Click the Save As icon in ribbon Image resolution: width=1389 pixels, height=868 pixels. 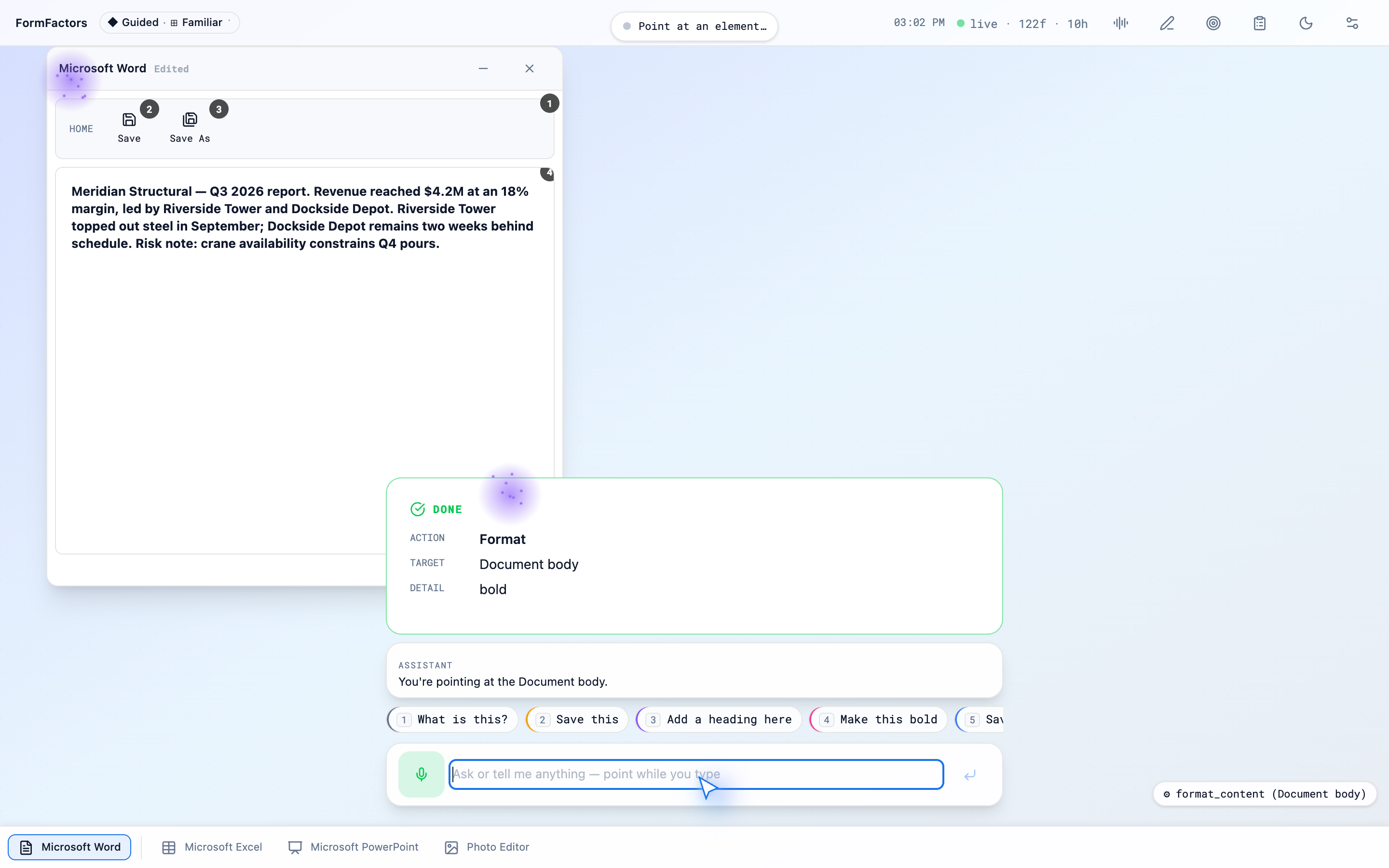[x=190, y=120]
